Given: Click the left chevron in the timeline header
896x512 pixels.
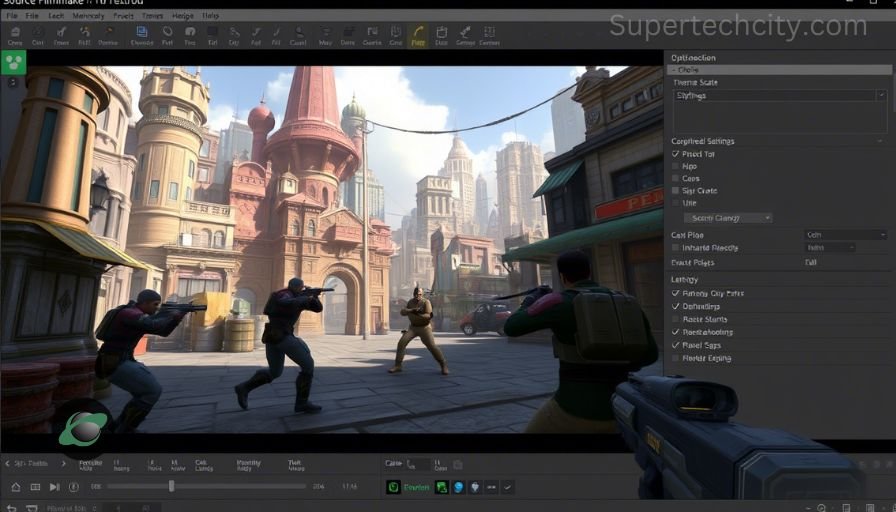Looking at the screenshot, I should point(7,463).
